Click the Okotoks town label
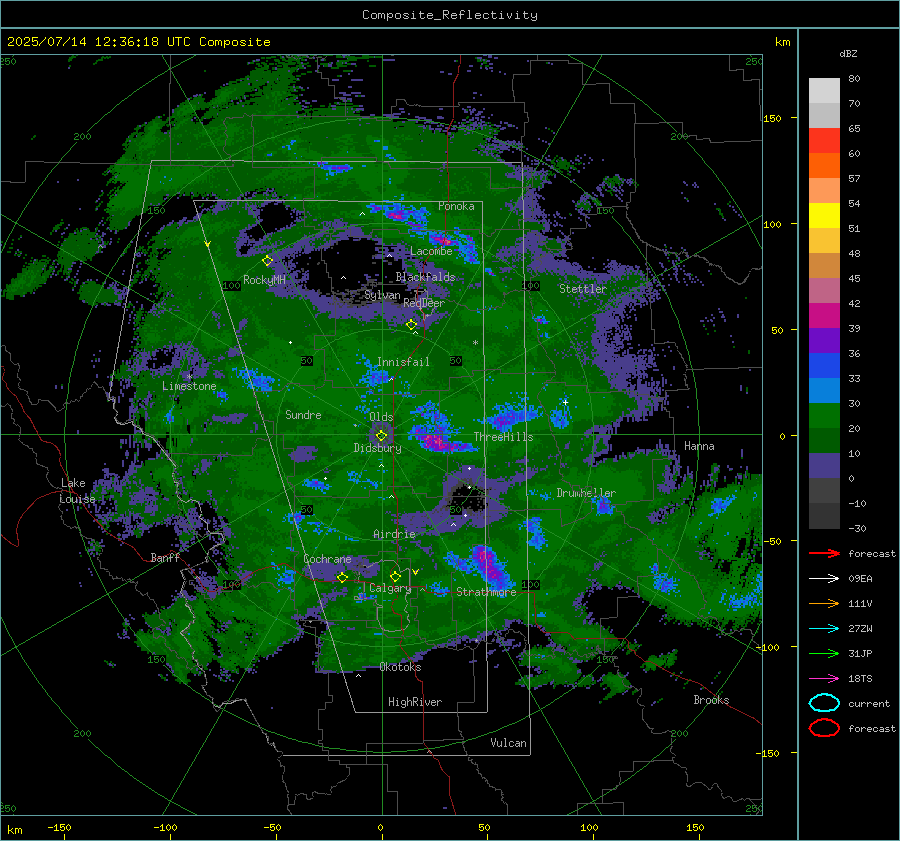The image size is (900, 841). [400, 667]
